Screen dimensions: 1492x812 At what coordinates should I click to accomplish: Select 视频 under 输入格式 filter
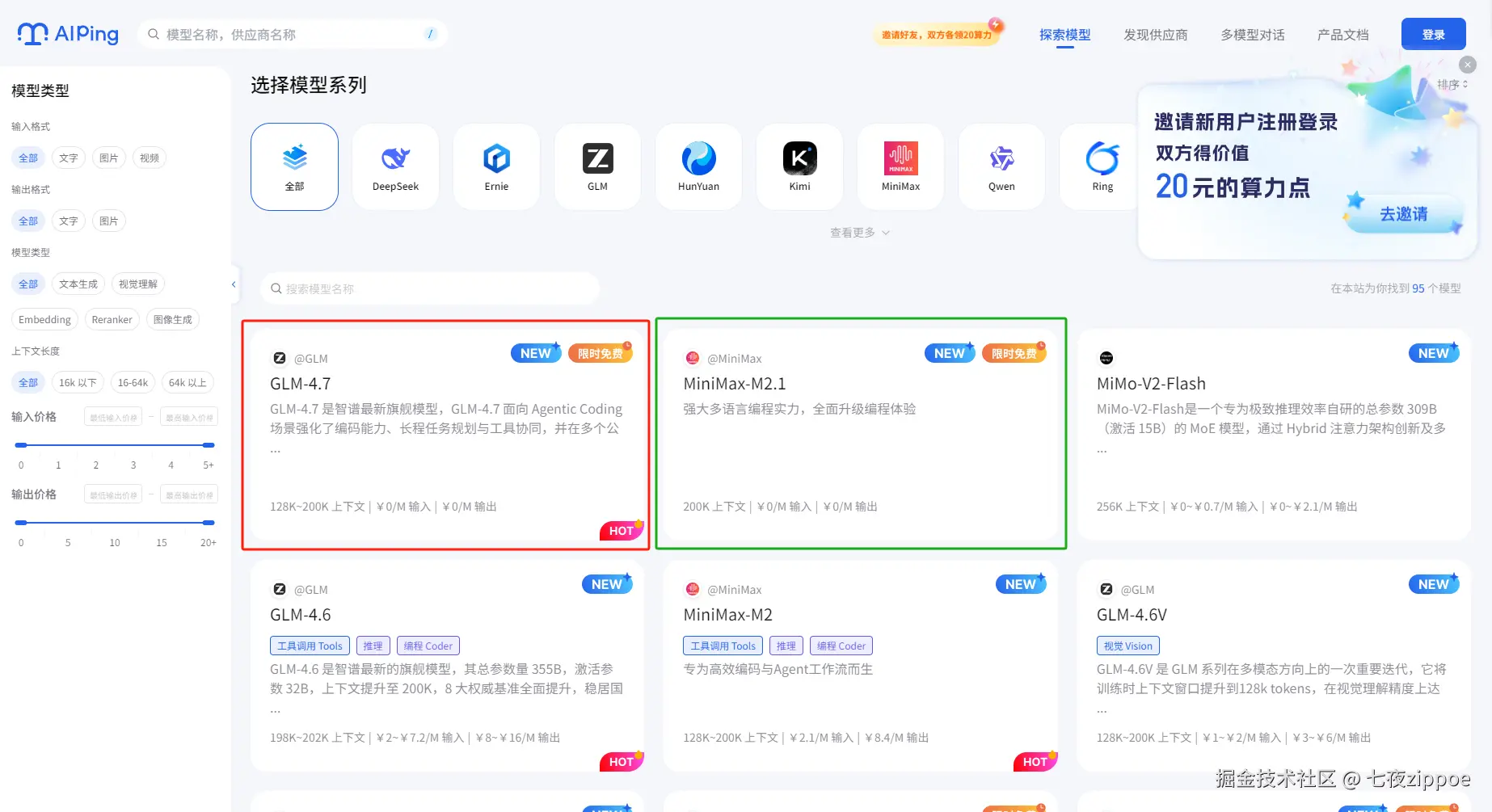150,158
